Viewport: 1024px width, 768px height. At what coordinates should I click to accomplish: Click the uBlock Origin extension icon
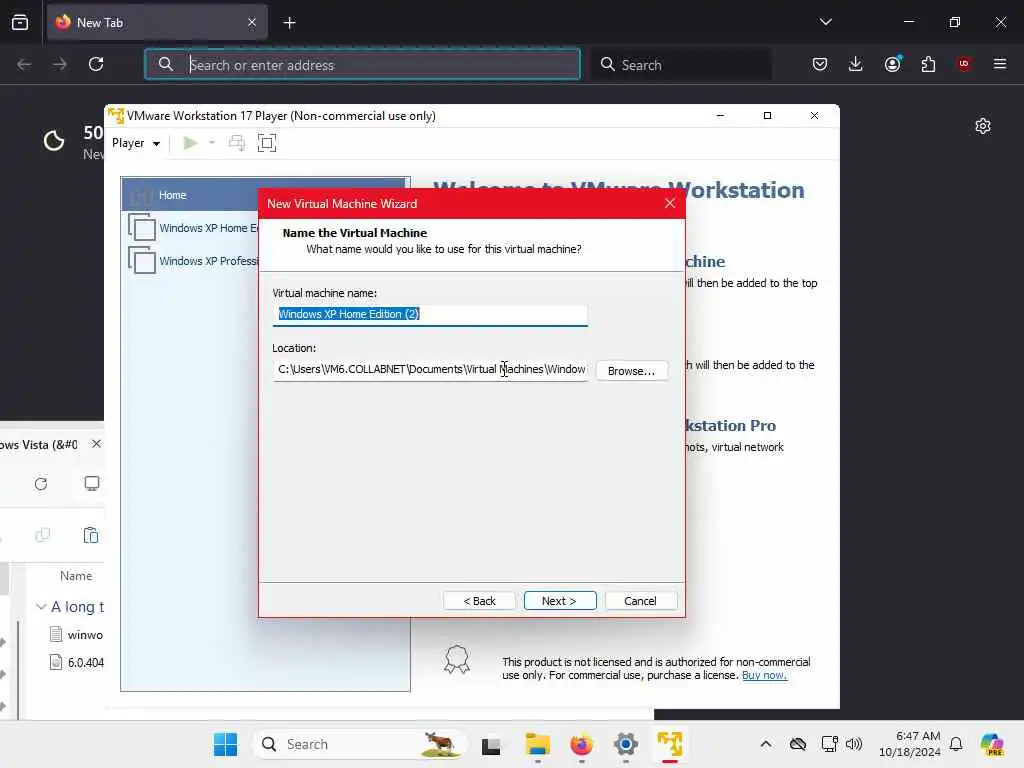coord(964,64)
